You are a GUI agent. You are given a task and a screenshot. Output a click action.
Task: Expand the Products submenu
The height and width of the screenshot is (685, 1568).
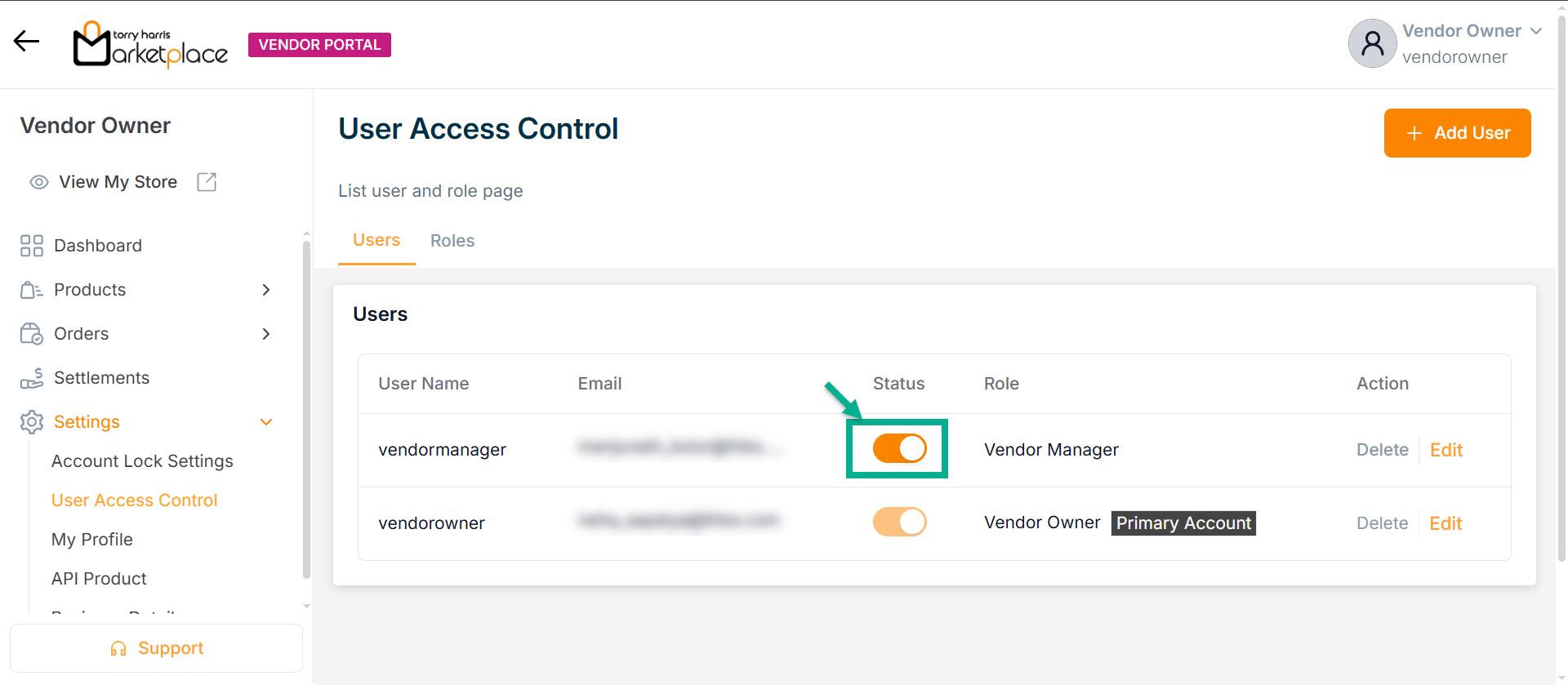(265, 290)
